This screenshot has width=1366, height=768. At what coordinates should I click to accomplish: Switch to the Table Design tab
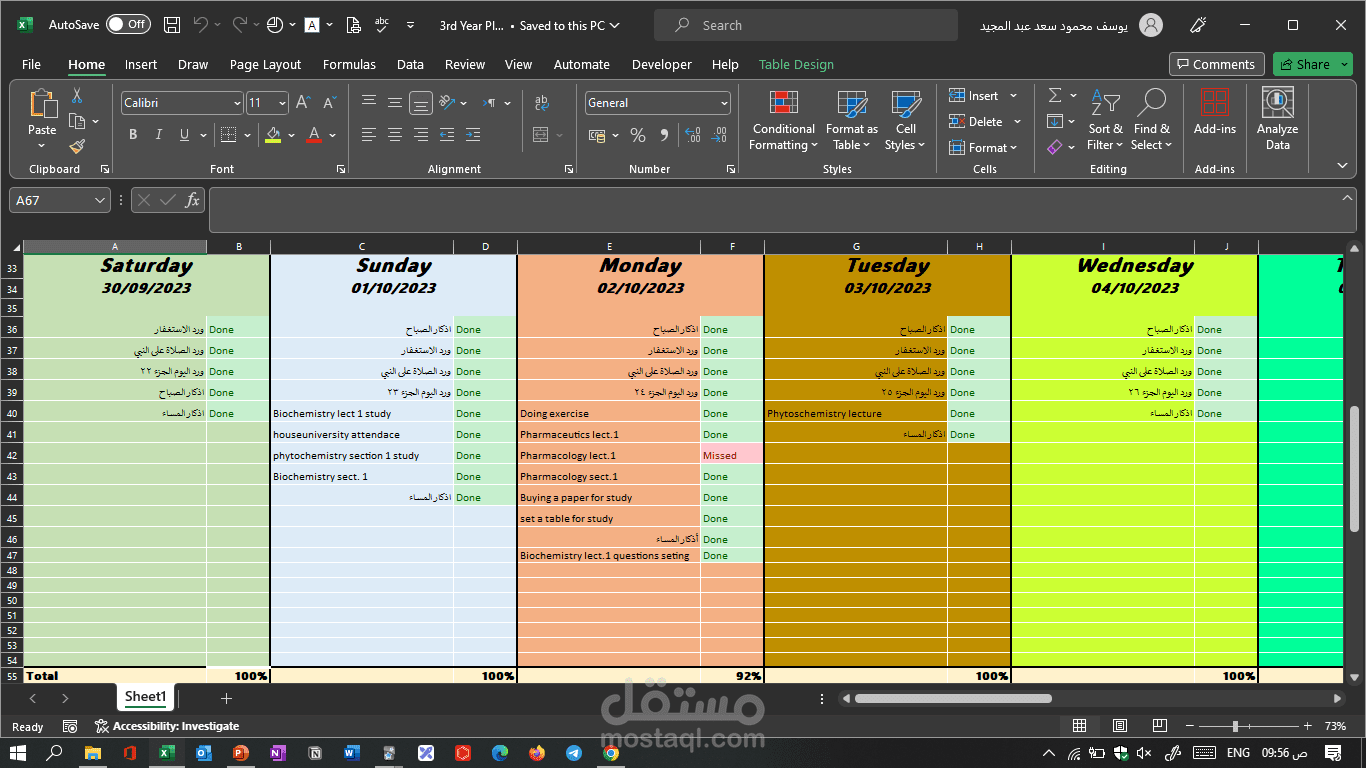(796, 64)
